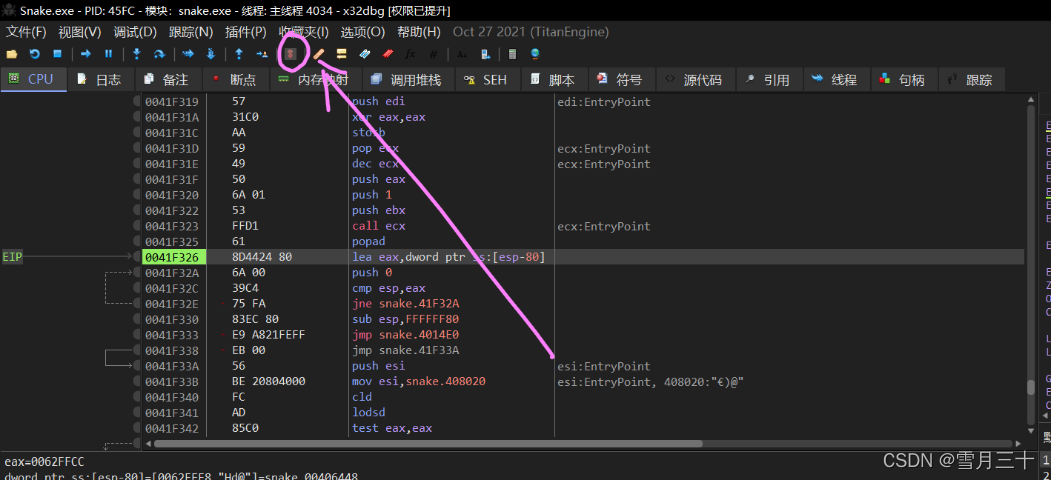Open the Bookmarks toolbar icon

click(x=387, y=54)
